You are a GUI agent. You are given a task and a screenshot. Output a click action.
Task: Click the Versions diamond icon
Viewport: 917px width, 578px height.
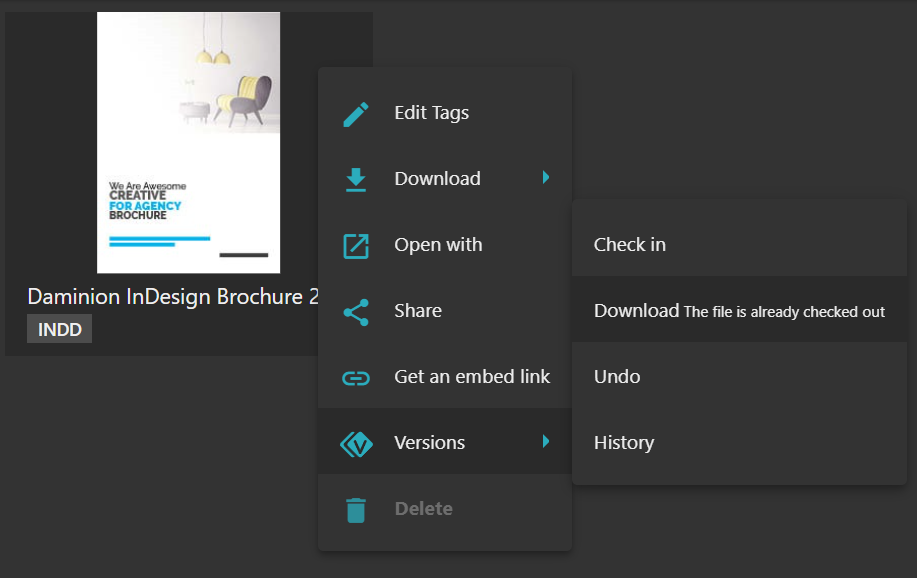point(356,444)
